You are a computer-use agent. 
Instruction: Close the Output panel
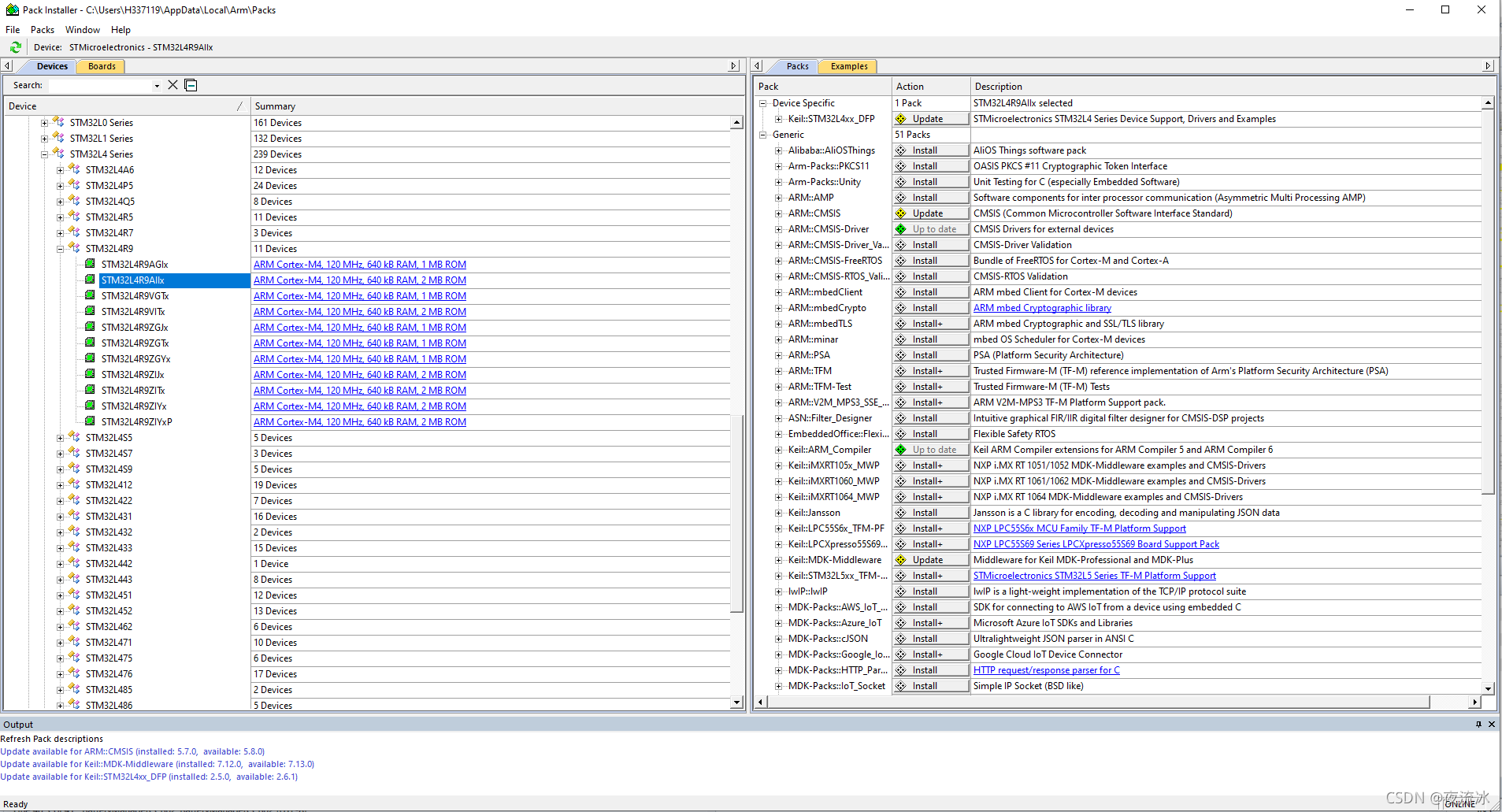coord(1492,725)
